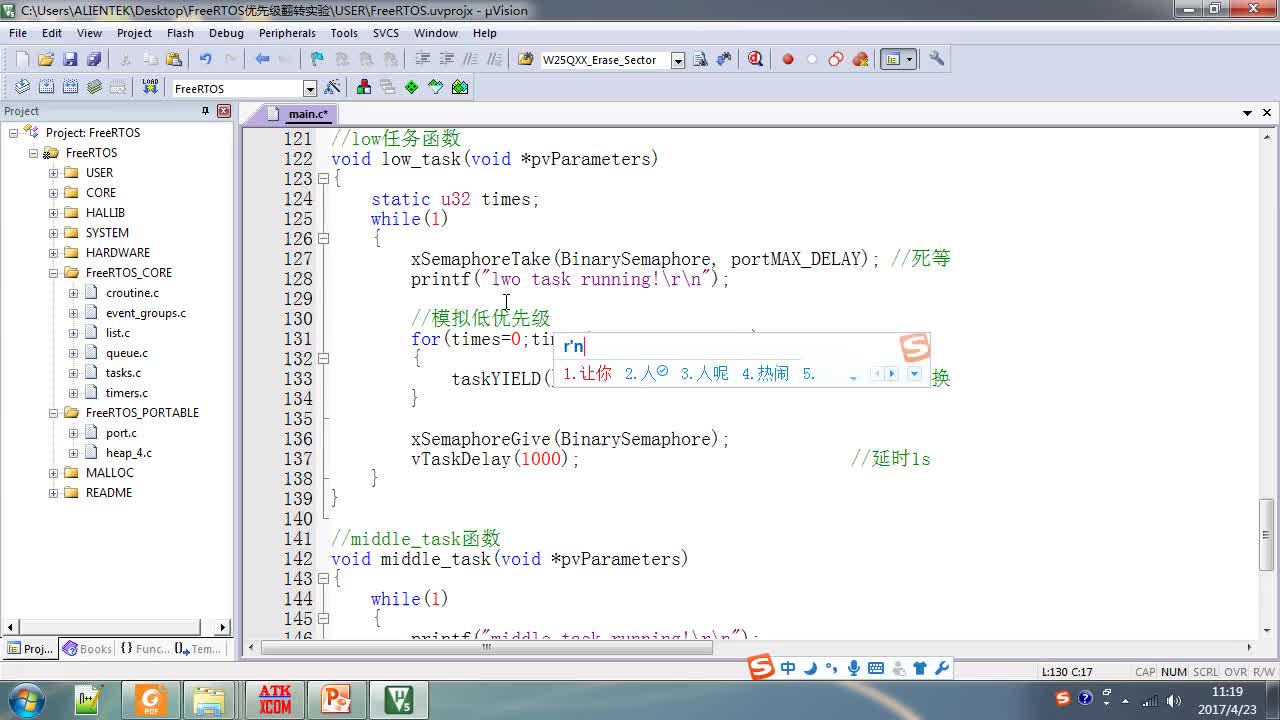
Task: Toggle bookmark on the current line
Action: pos(317,60)
